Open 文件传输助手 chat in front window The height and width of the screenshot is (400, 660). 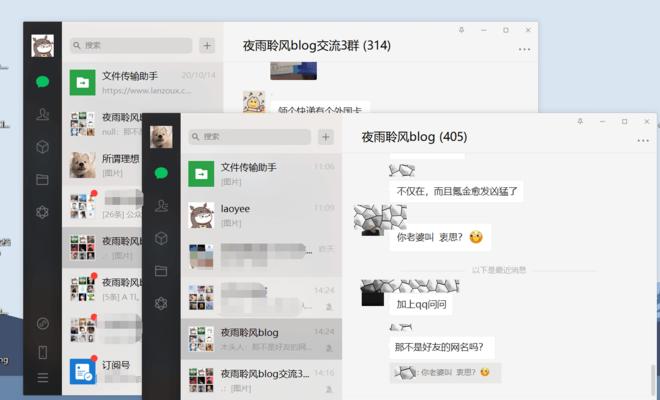pyautogui.click(x=261, y=174)
